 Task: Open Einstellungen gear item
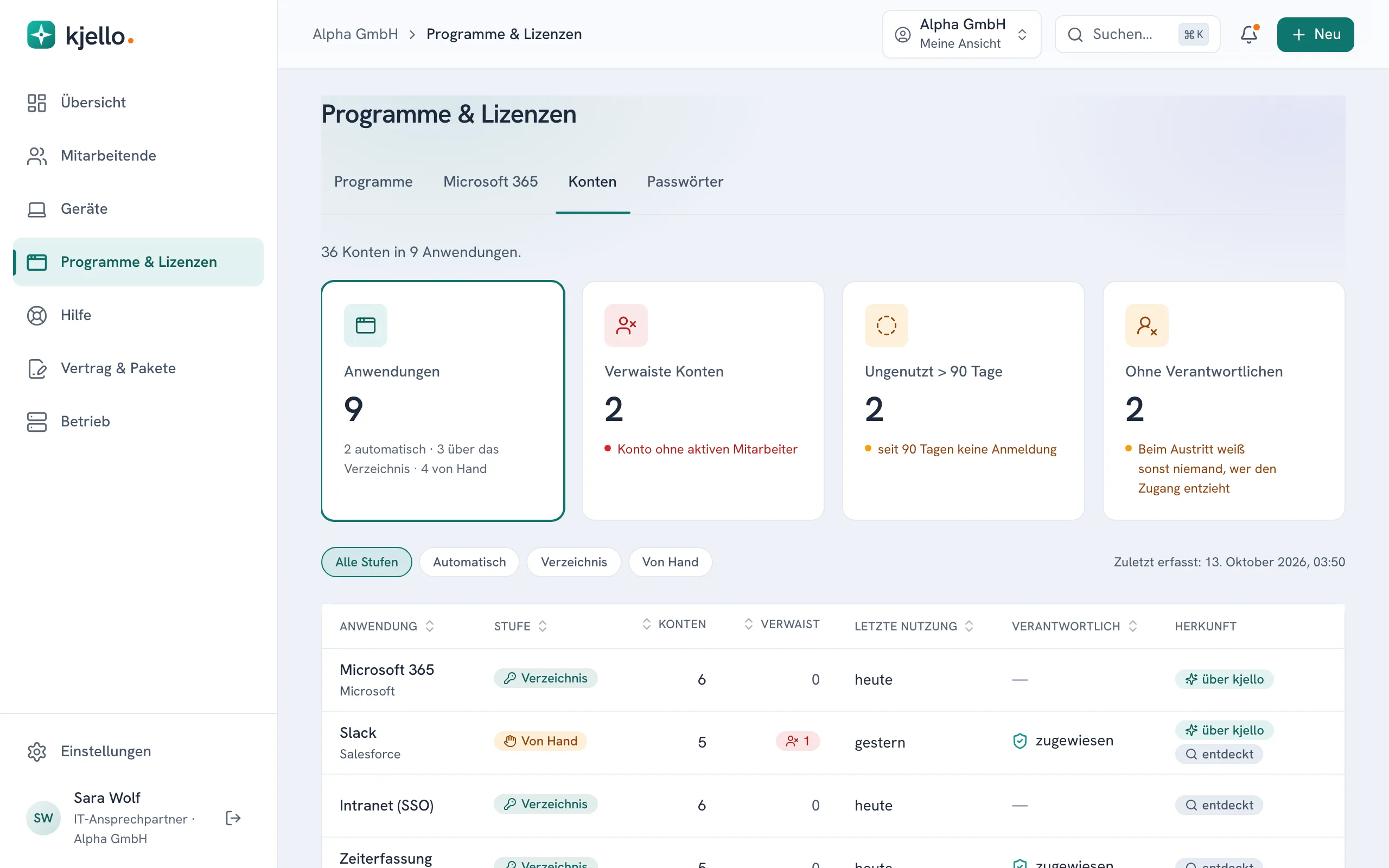click(138, 751)
